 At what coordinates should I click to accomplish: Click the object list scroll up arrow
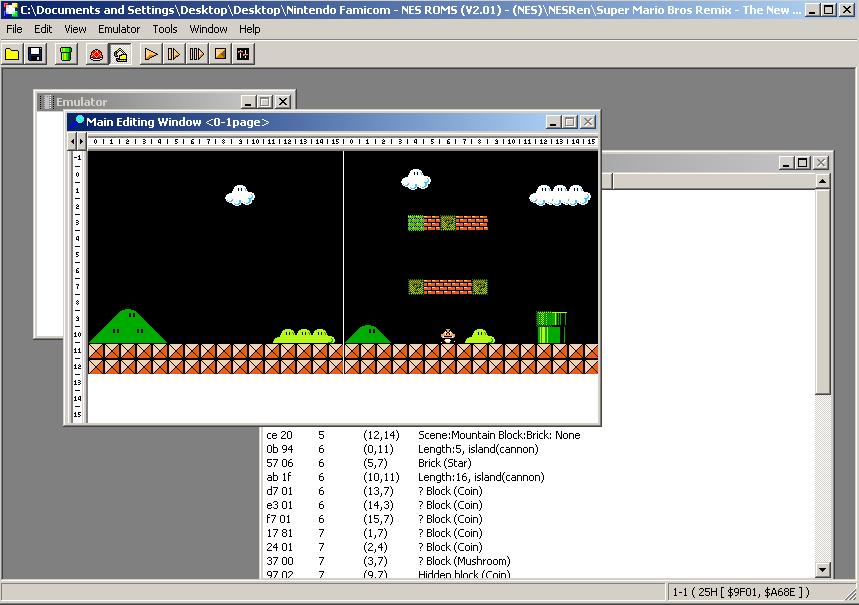pos(822,181)
